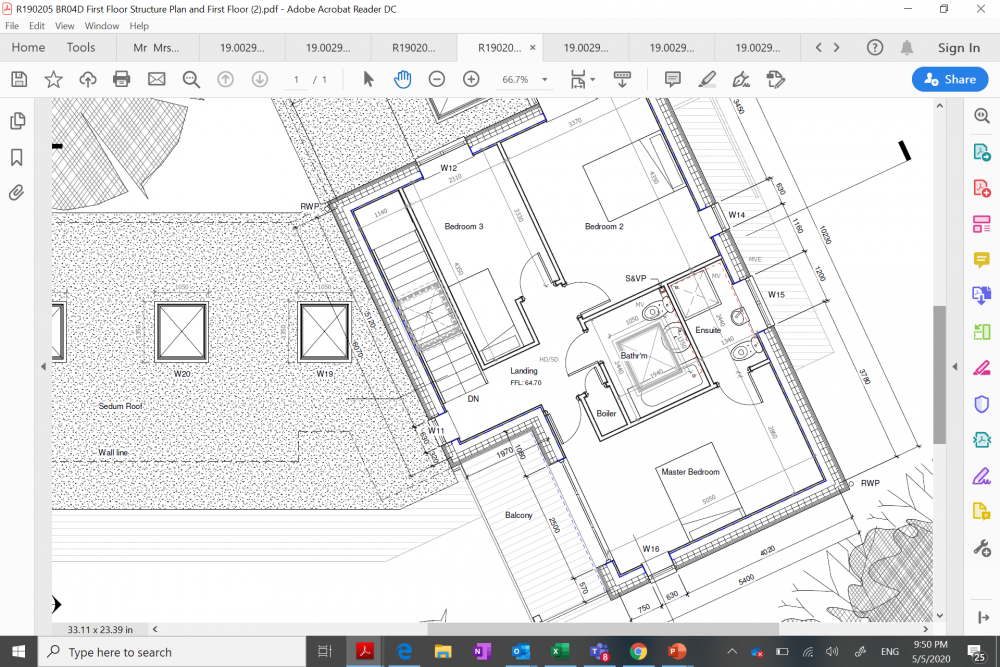Image resolution: width=1000 pixels, height=667 pixels.
Task: Click the Share button
Action: [x=950, y=79]
